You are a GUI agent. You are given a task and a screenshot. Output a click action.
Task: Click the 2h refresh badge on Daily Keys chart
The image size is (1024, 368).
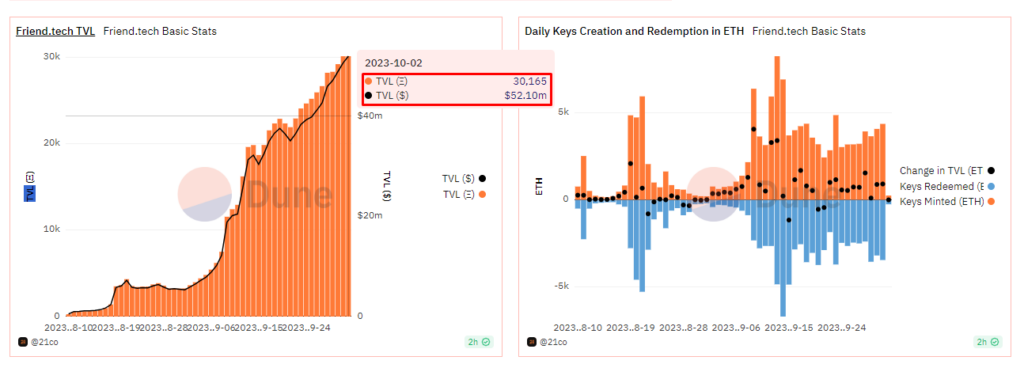point(987,341)
